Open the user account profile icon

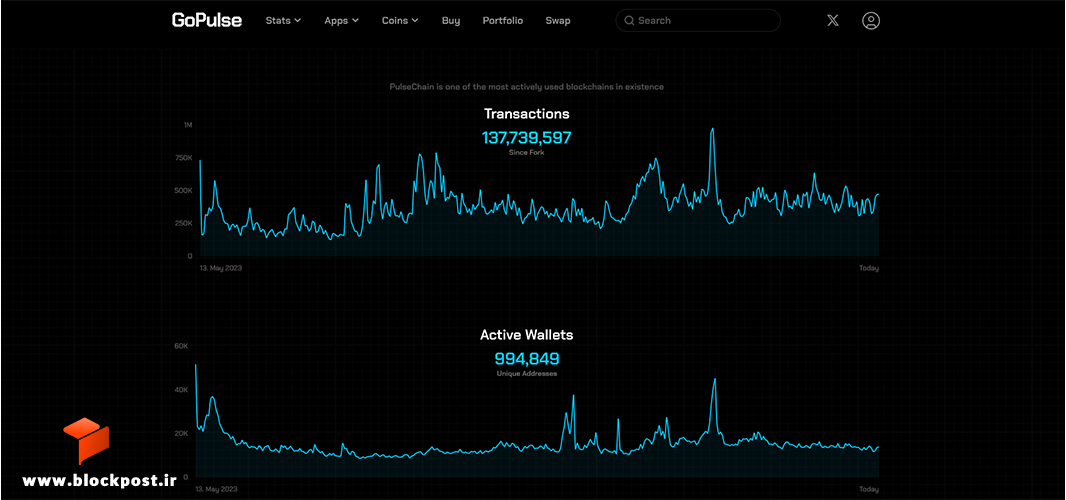pyautogui.click(x=871, y=20)
